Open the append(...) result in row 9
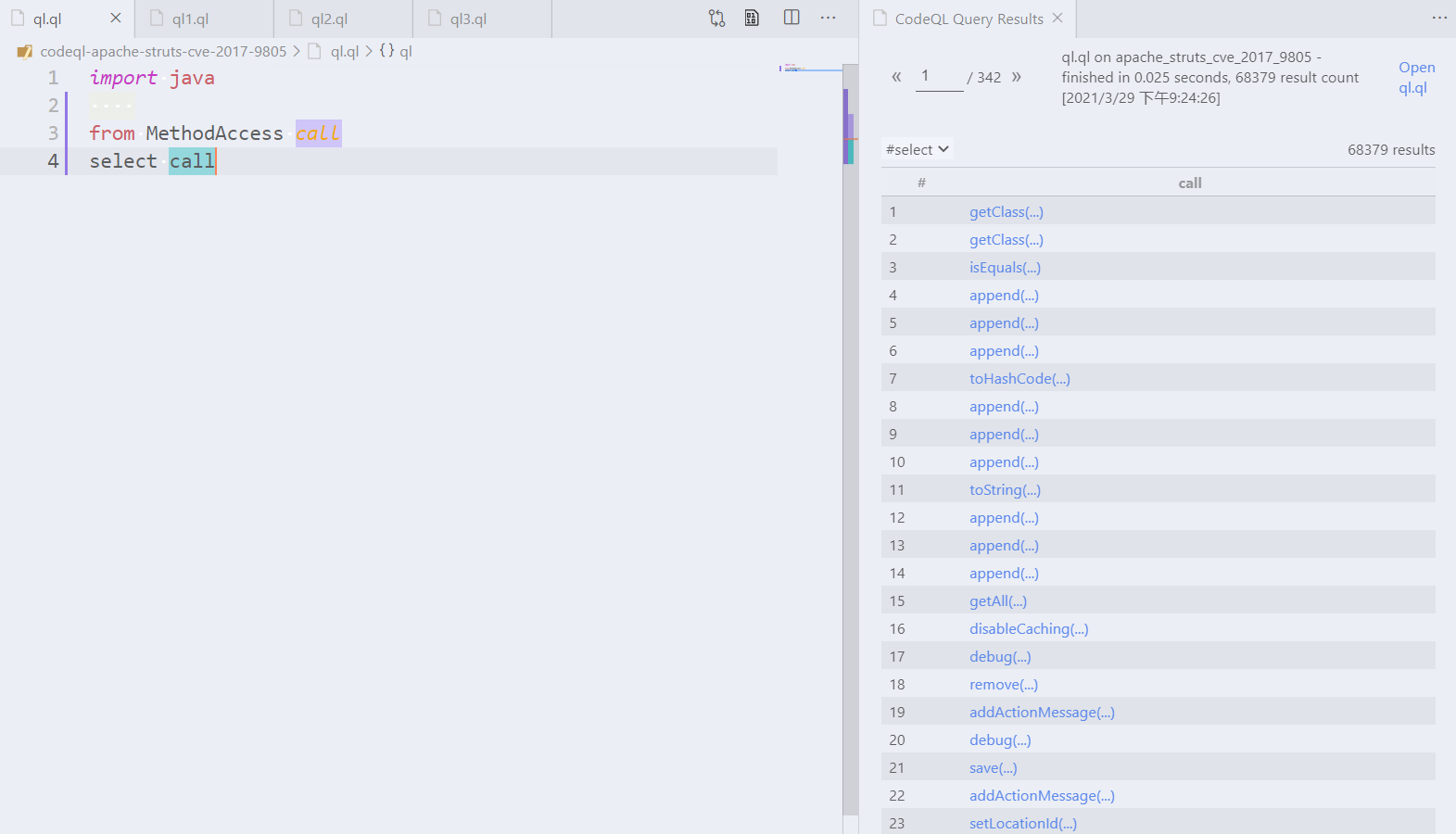The height and width of the screenshot is (834, 1456). [1004, 435]
